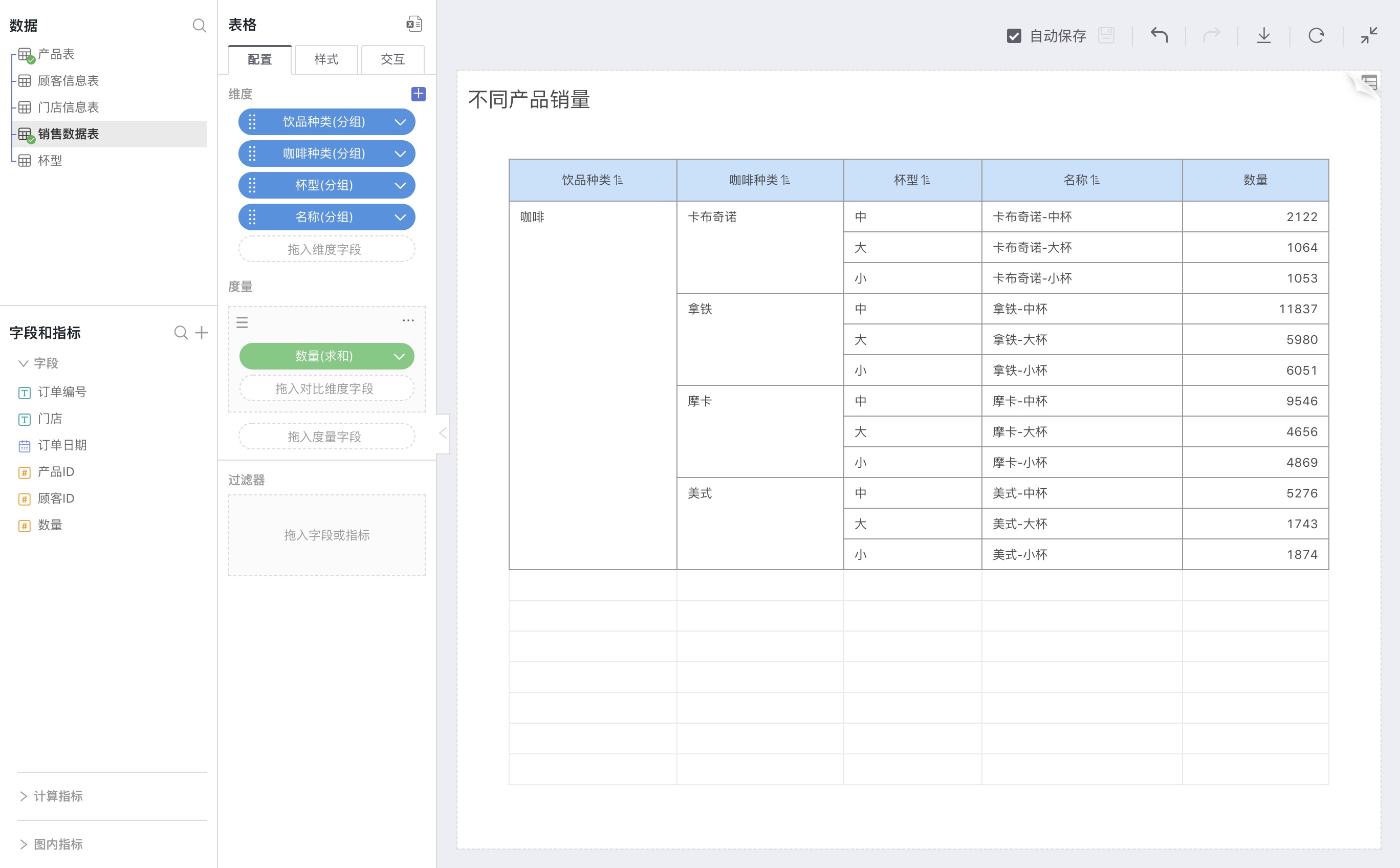
Task: Click the 拖入对比维度字段 placeholder
Action: pos(326,388)
